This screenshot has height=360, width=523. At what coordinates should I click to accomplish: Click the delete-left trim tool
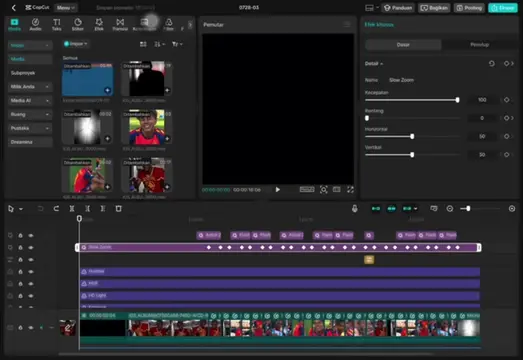(x=87, y=209)
